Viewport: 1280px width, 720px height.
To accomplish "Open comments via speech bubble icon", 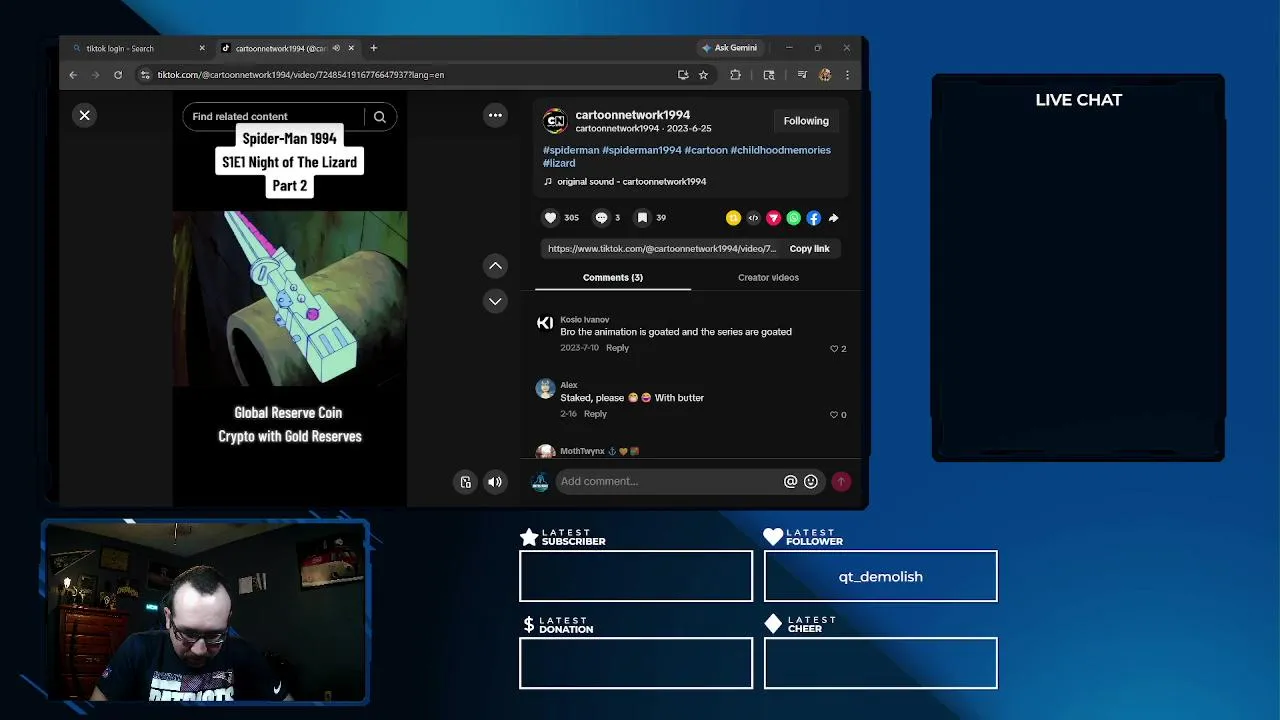I will (x=601, y=218).
